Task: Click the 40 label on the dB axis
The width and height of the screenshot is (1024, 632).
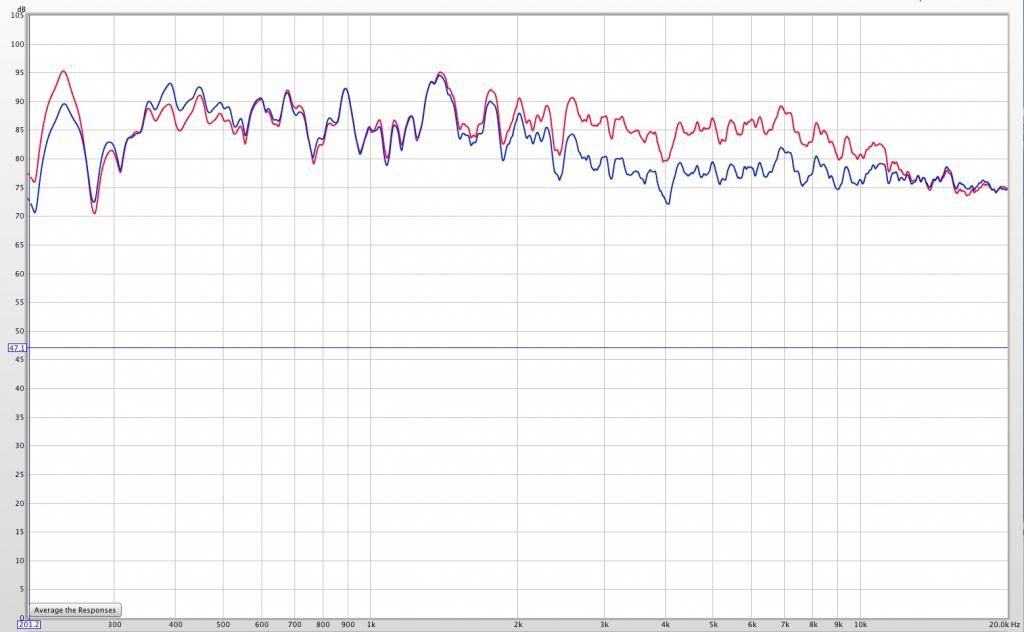Action: [x=20, y=388]
